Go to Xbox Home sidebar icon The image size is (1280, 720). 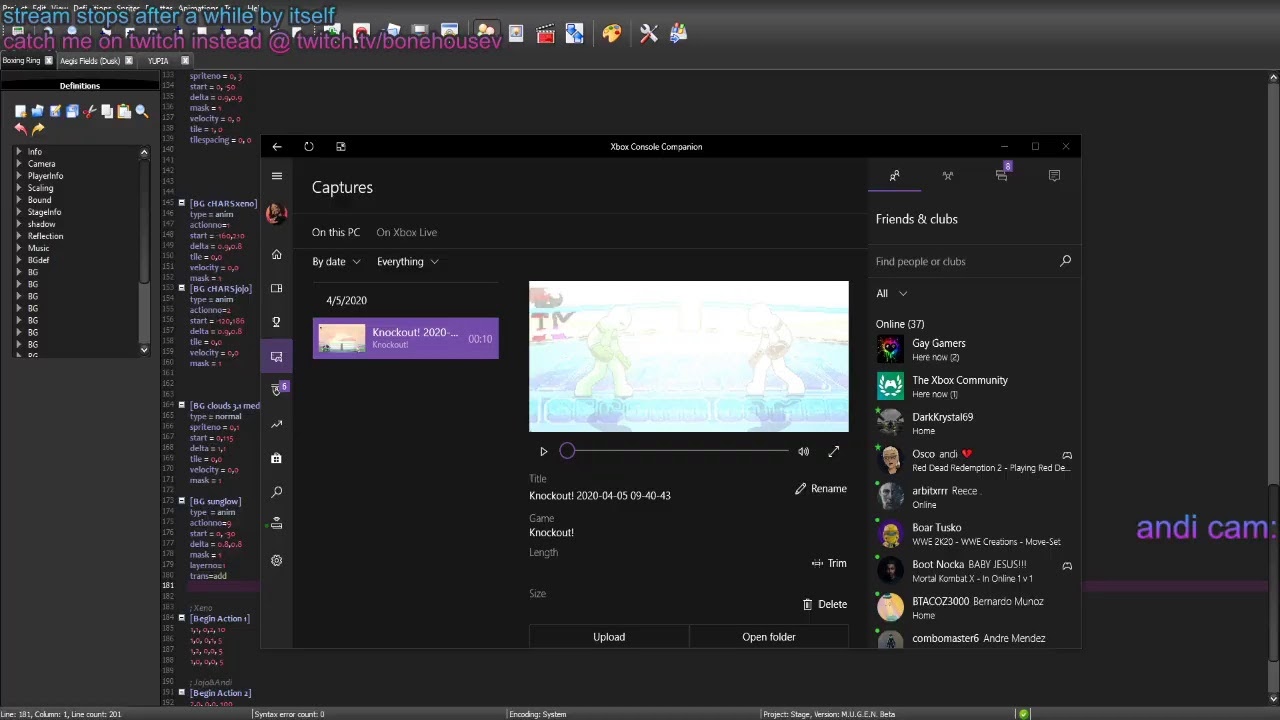[x=277, y=254]
